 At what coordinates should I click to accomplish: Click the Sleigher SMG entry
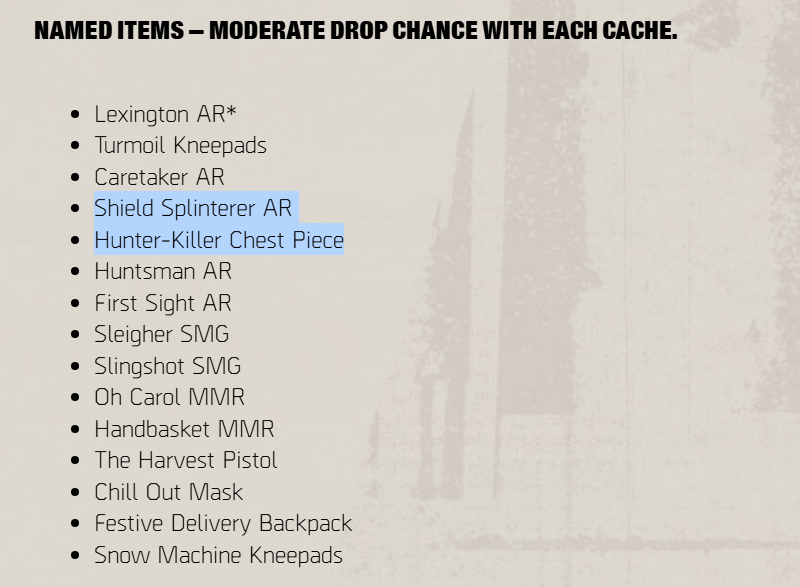[x=161, y=334]
